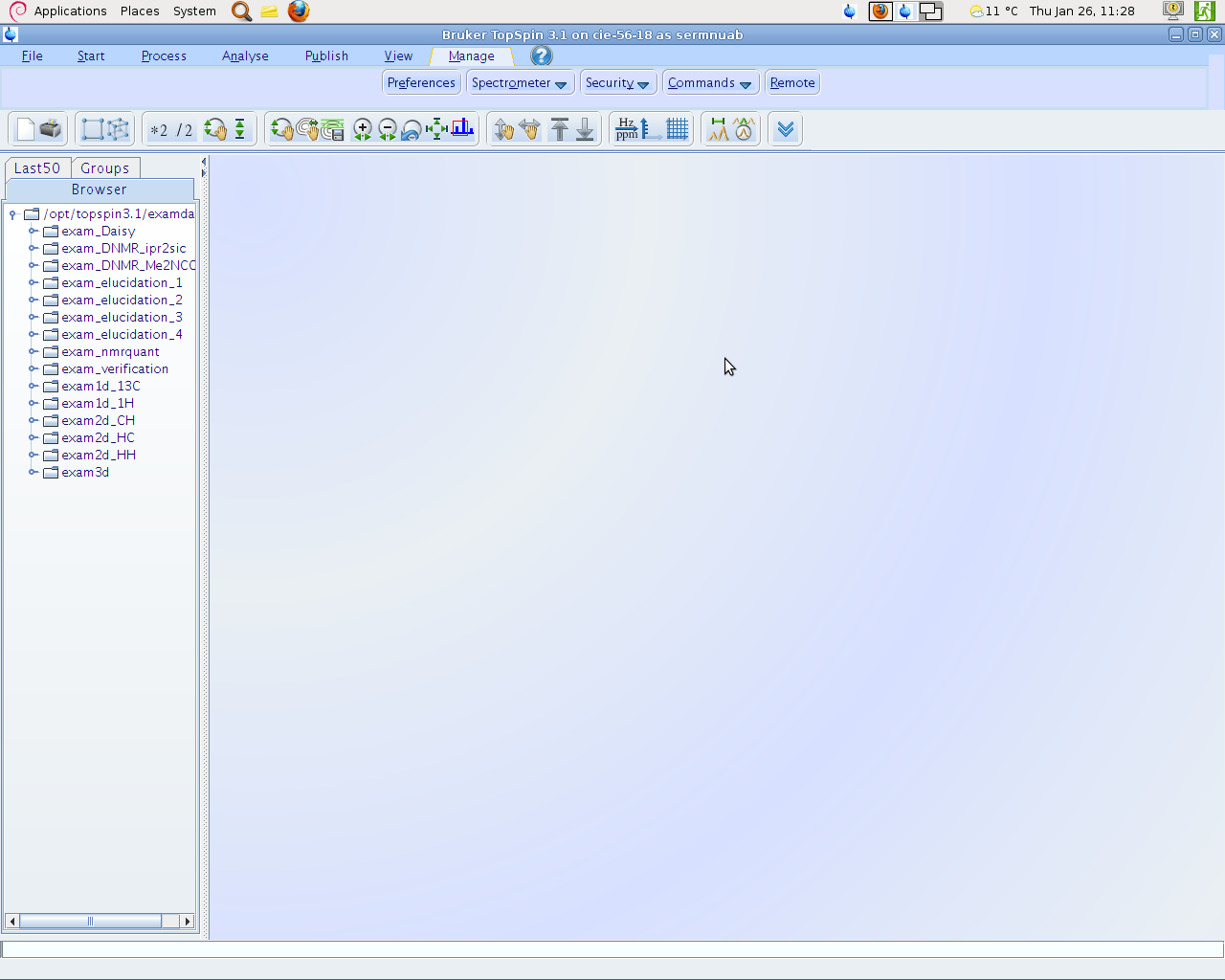Click the browser horizontal scrollbar thumb

coord(90,921)
